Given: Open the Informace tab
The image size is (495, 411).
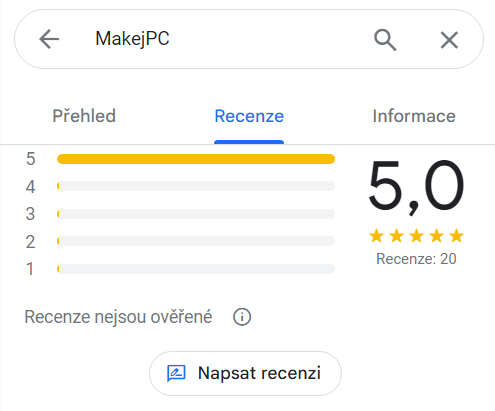Looking at the screenshot, I should (x=414, y=116).
